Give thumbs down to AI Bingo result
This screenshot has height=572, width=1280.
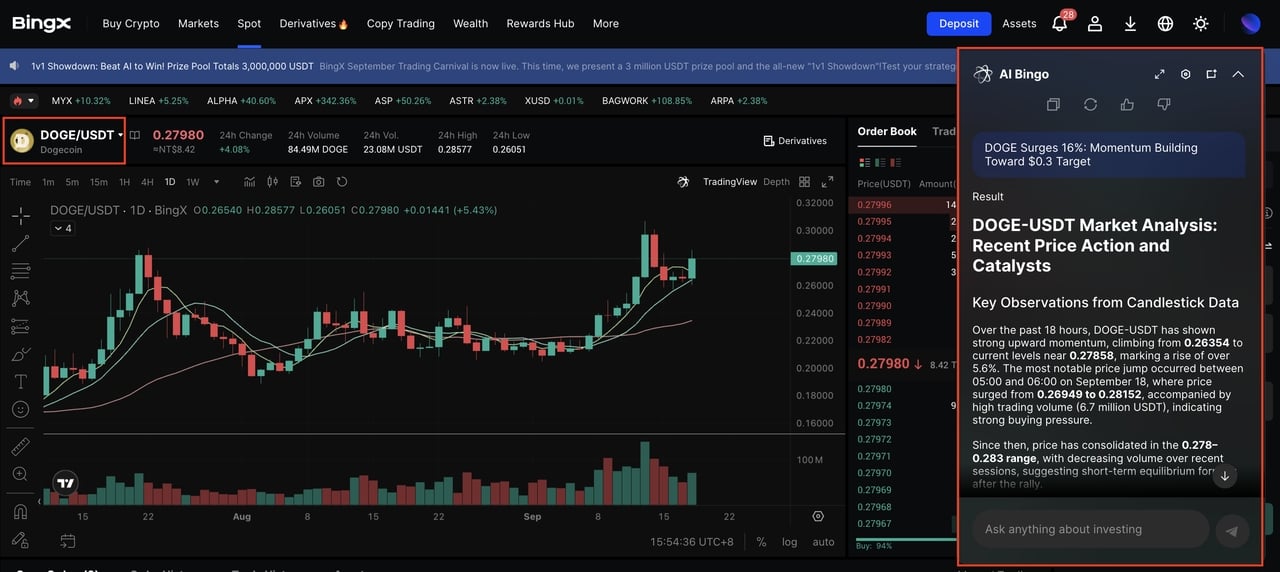[1164, 104]
